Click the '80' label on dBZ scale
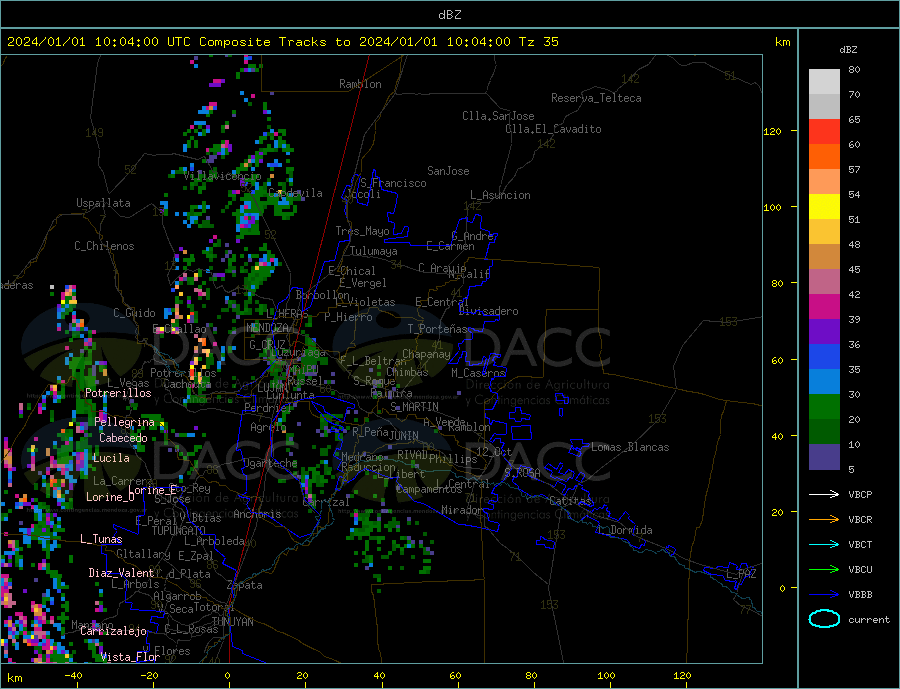The image size is (900, 689). [x=854, y=69]
